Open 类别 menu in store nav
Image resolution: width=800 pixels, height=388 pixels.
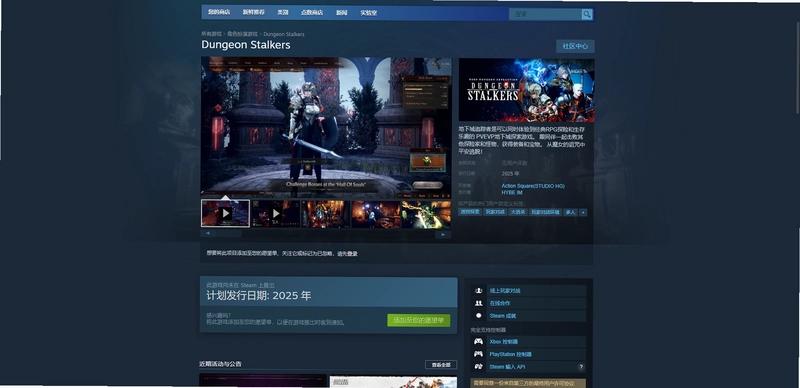coord(283,12)
